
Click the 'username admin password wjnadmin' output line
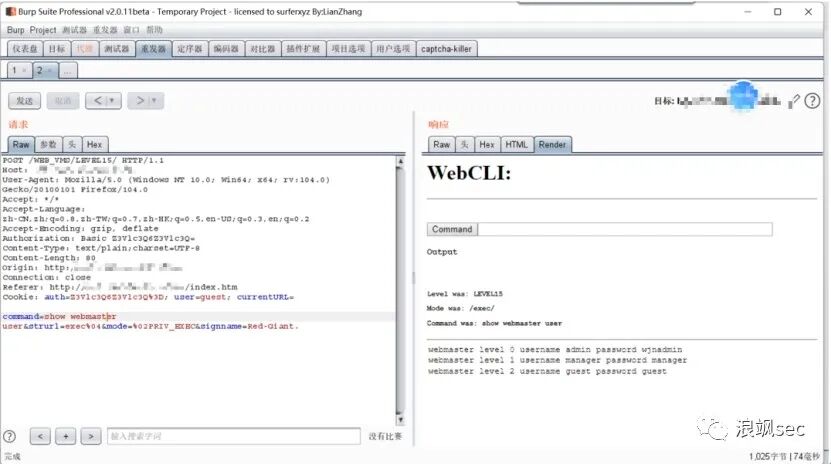point(601,350)
